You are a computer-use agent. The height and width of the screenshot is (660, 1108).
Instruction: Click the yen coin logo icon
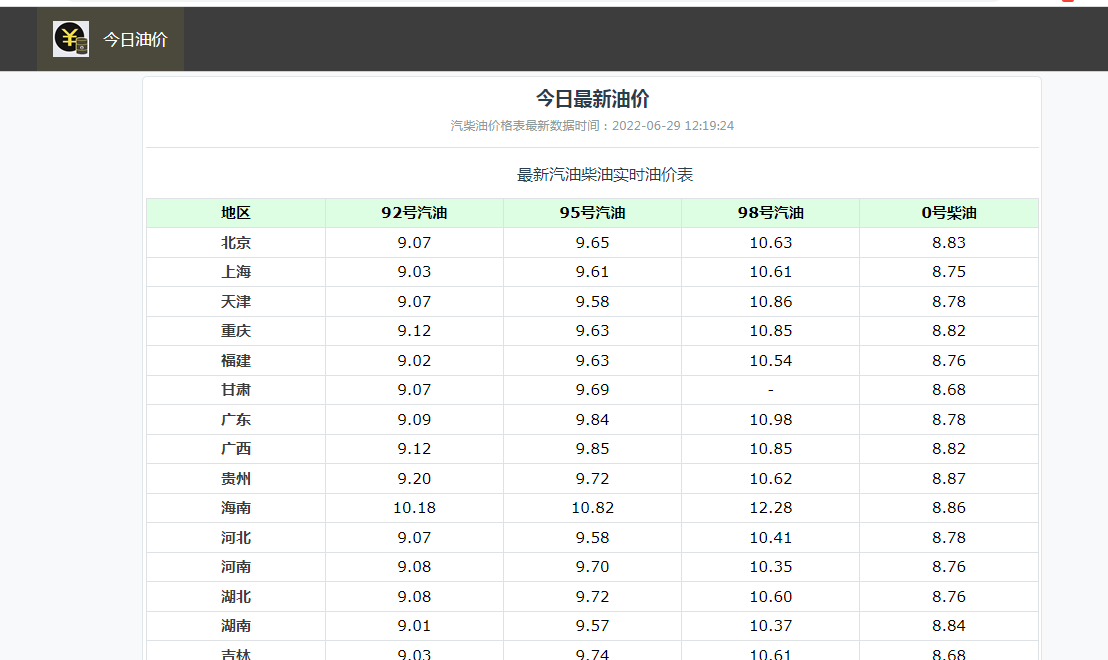(71, 39)
